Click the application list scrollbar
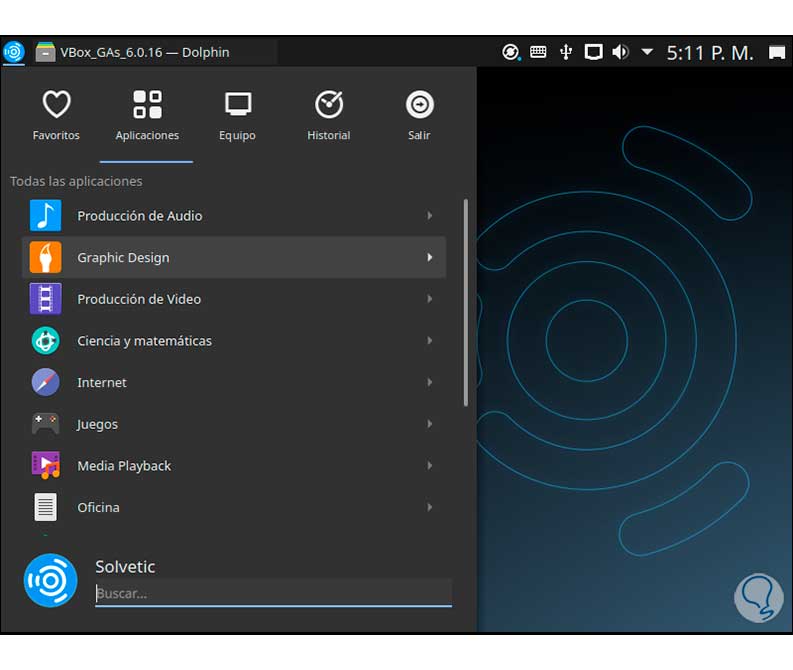Image resolution: width=793 pixels, height=670 pixels. (x=466, y=302)
